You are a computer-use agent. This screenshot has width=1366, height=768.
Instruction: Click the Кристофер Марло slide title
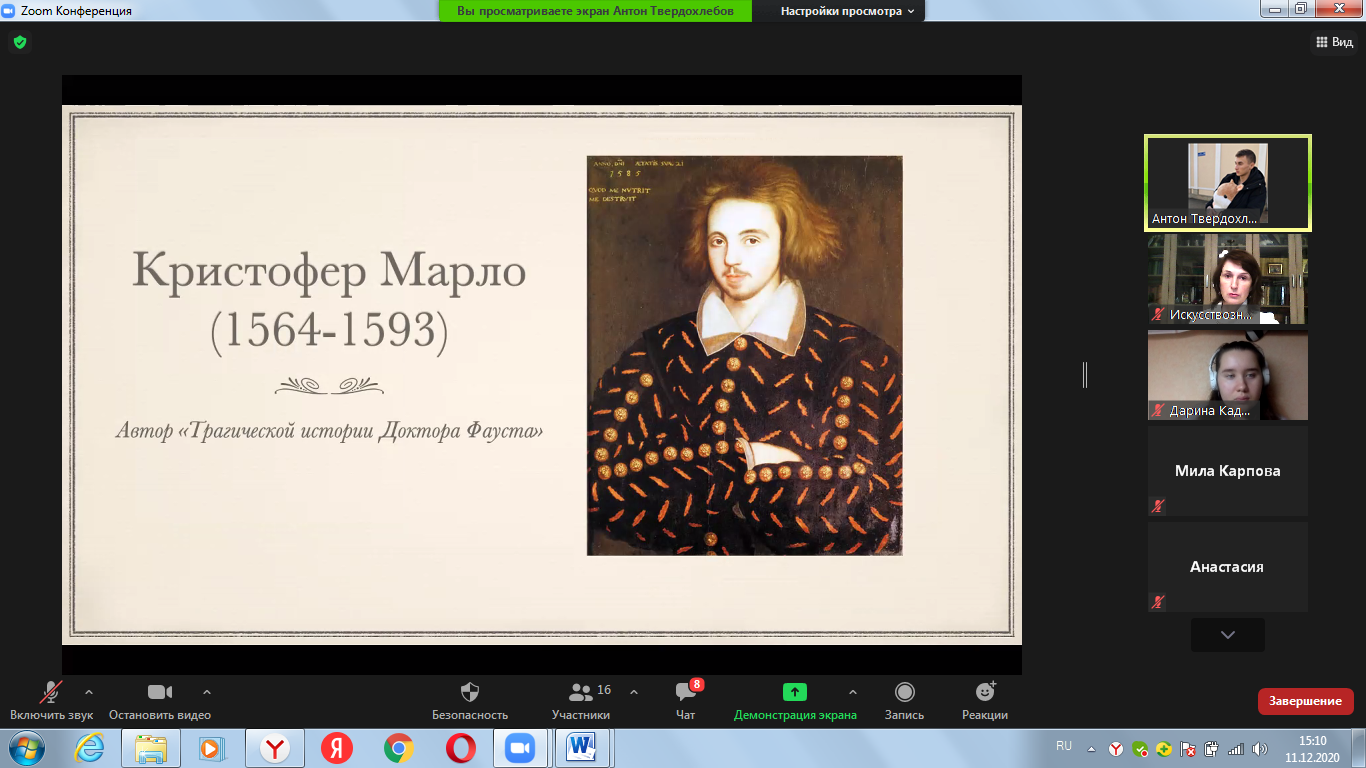[329, 271]
